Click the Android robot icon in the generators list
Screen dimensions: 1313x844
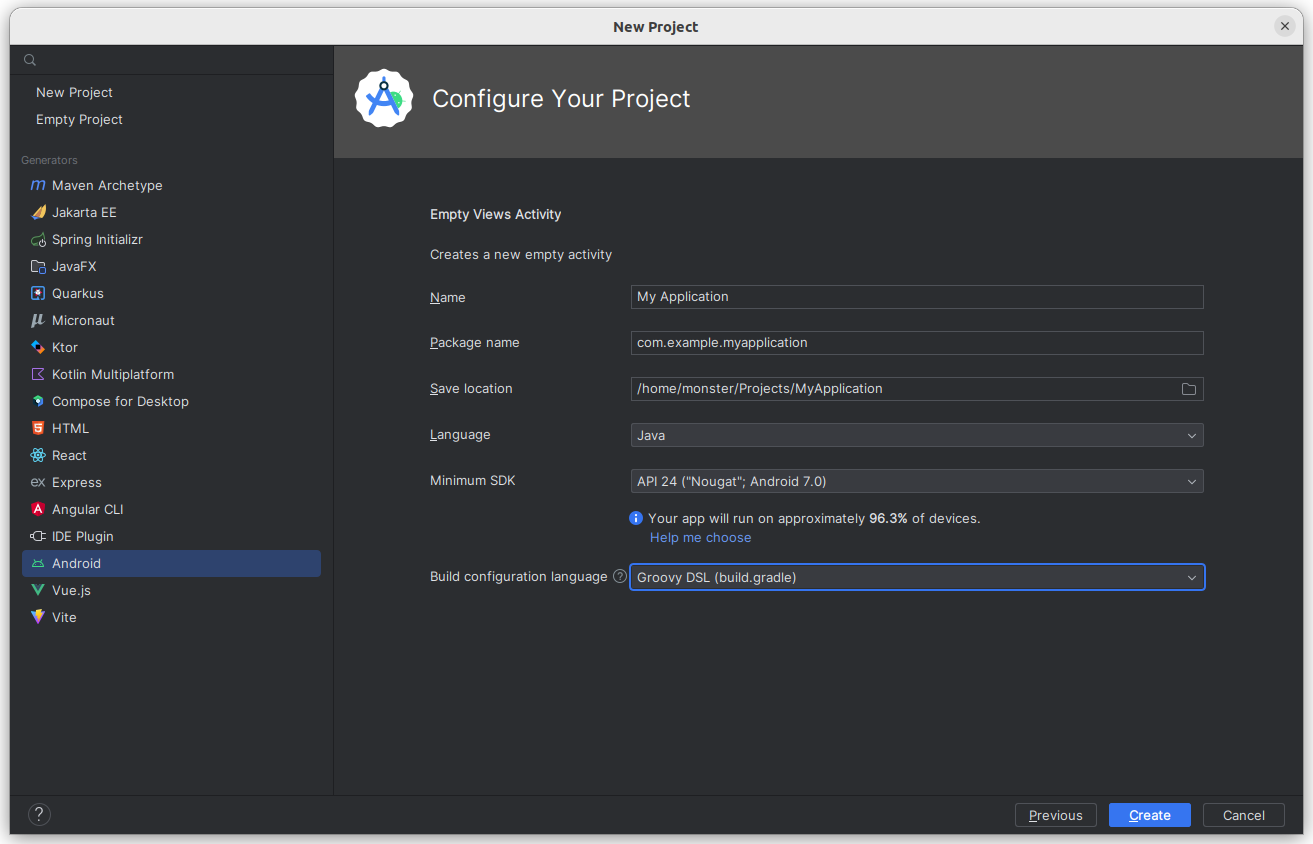[38, 563]
